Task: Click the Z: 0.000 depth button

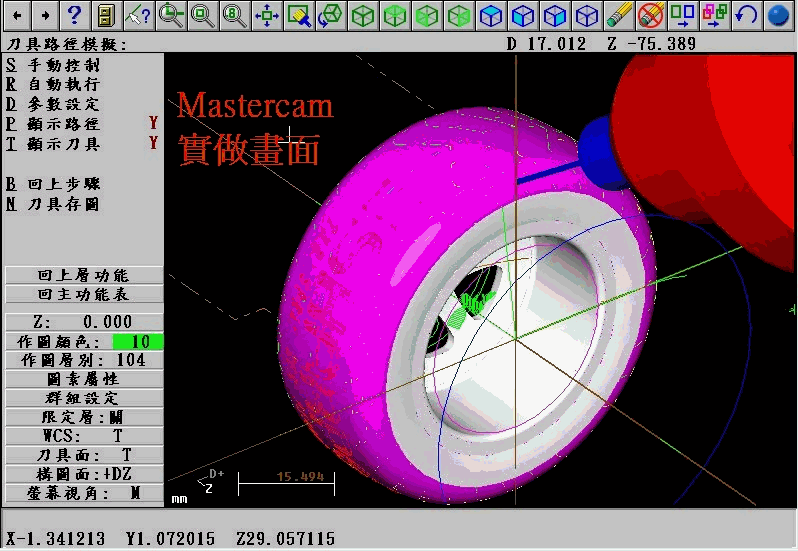Action: click(x=84, y=322)
